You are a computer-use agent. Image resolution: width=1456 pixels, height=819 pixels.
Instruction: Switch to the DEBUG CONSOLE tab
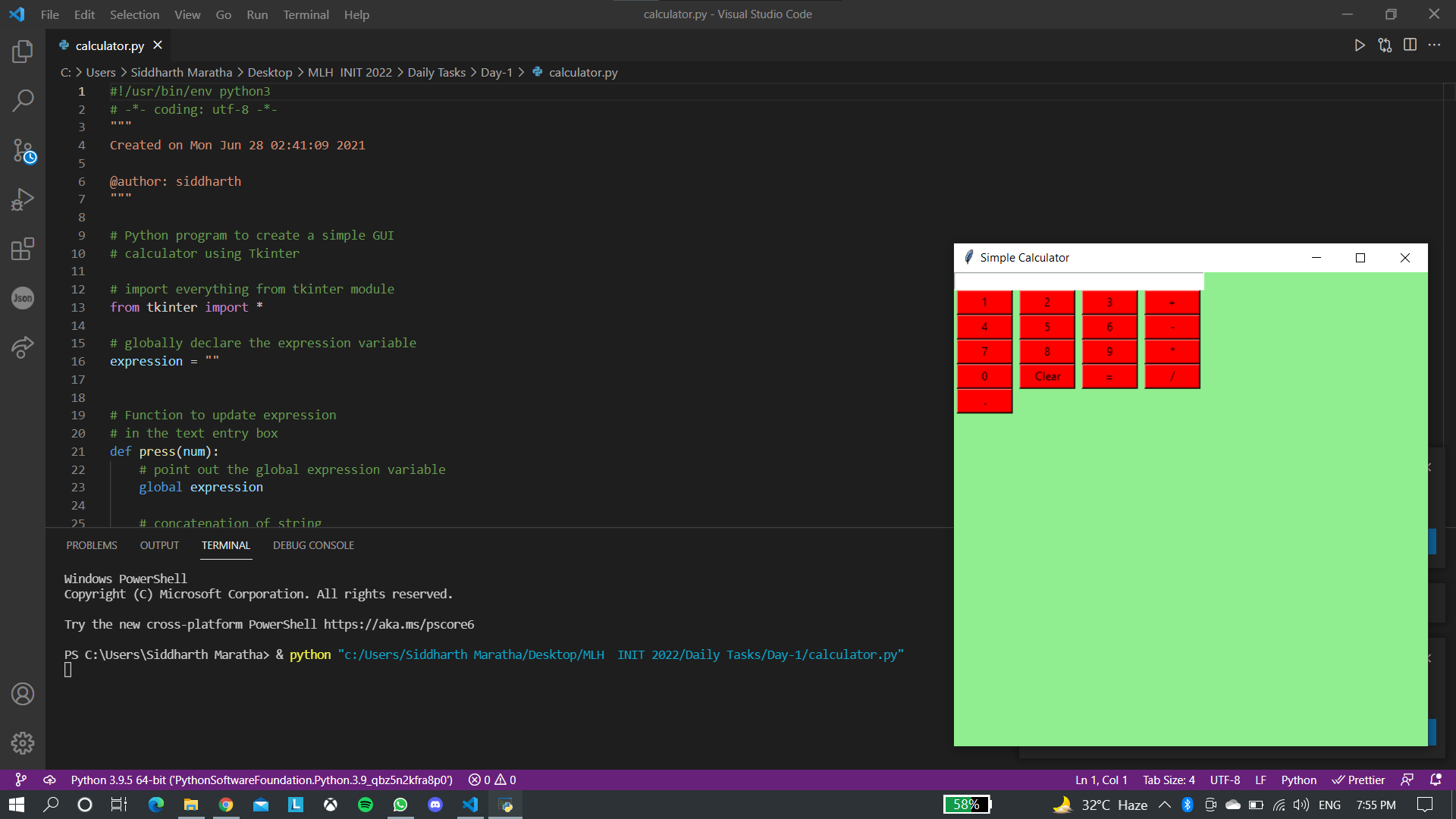click(313, 545)
